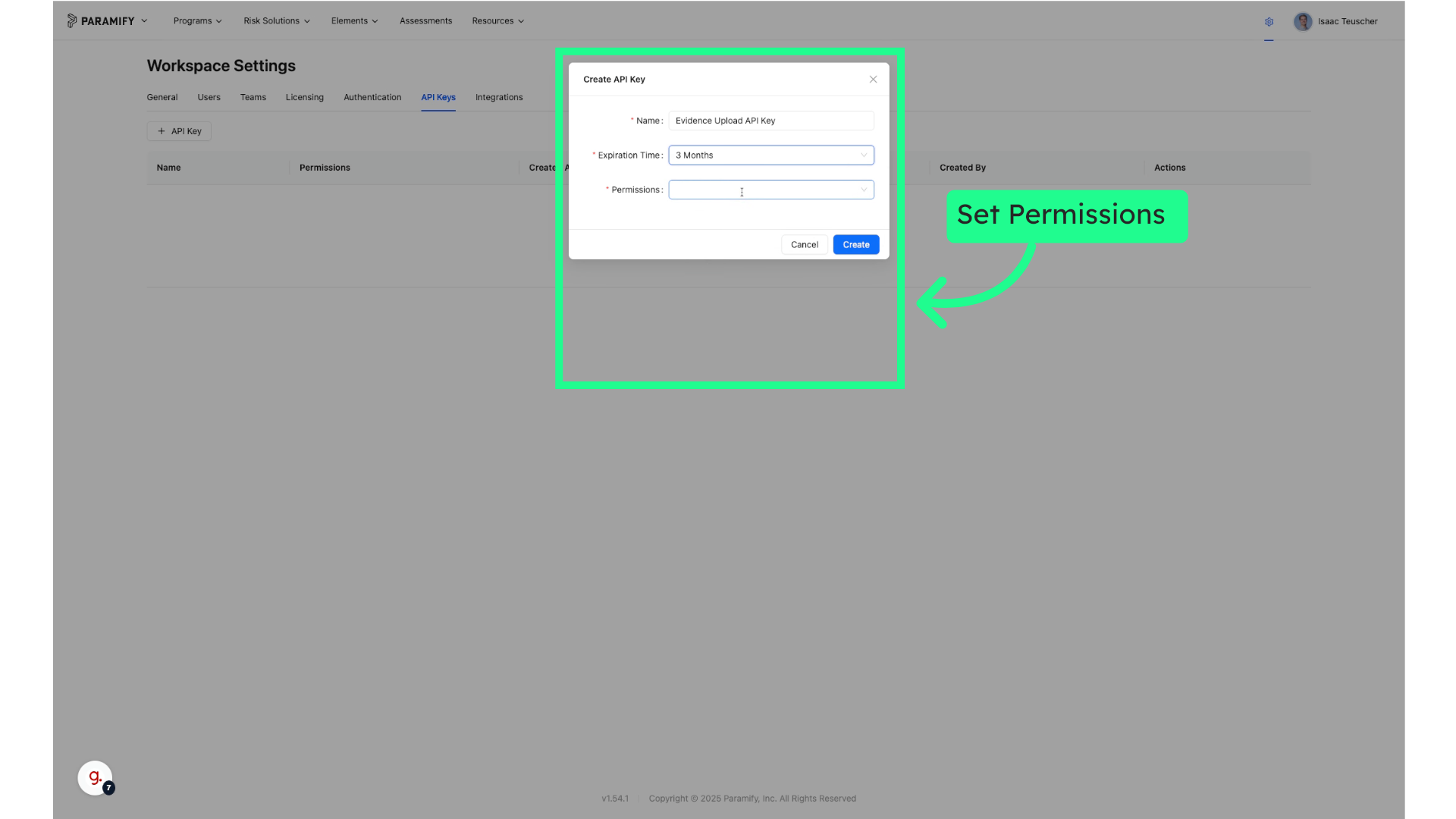The width and height of the screenshot is (1456, 819).
Task: Open the Programs menu
Action: click(x=197, y=21)
